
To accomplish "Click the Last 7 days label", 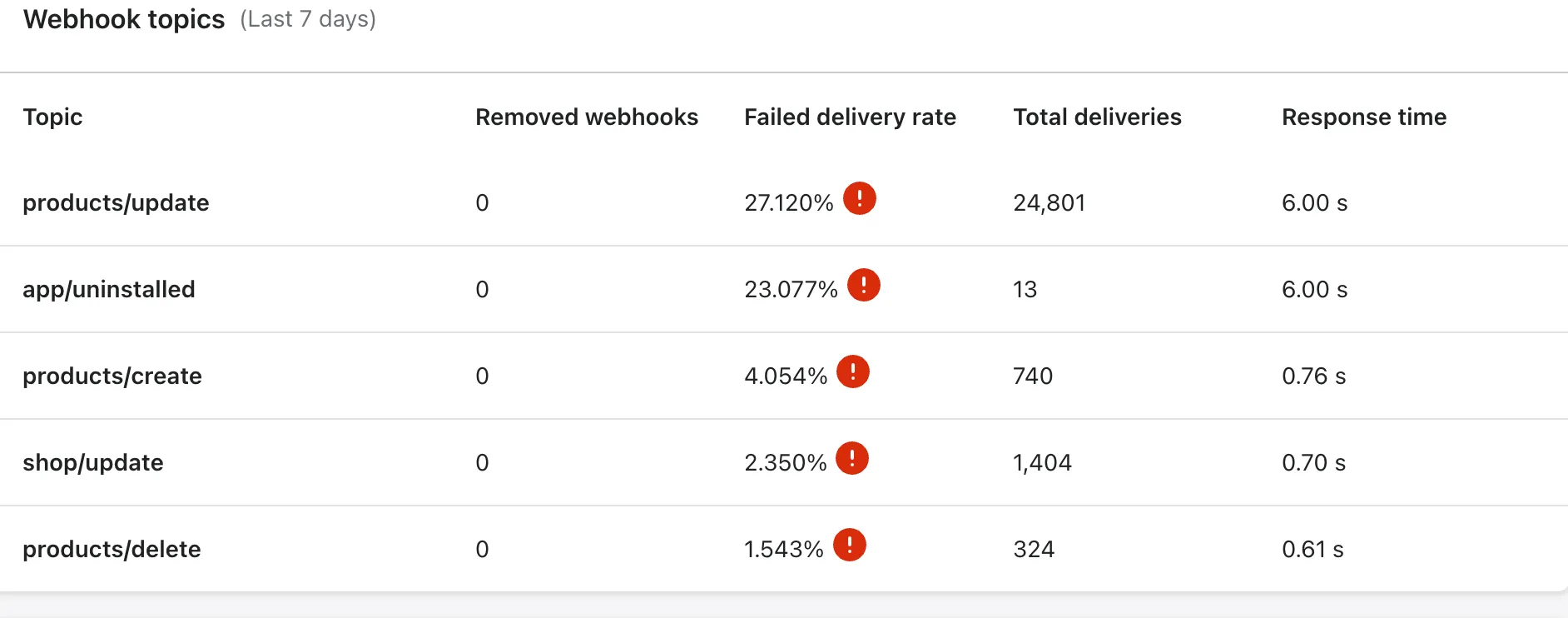I will click(x=308, y=19).
